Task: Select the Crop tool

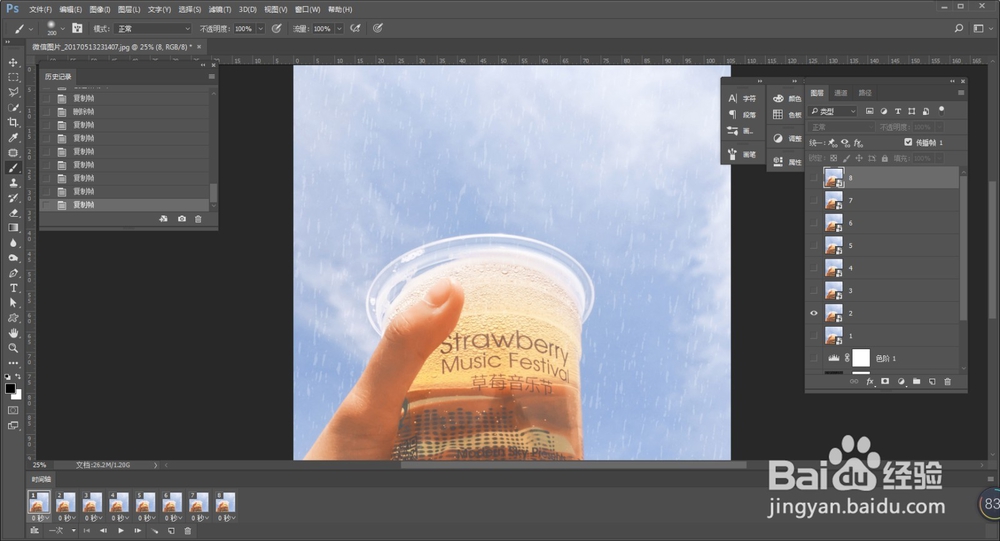Action: [13, 122]
